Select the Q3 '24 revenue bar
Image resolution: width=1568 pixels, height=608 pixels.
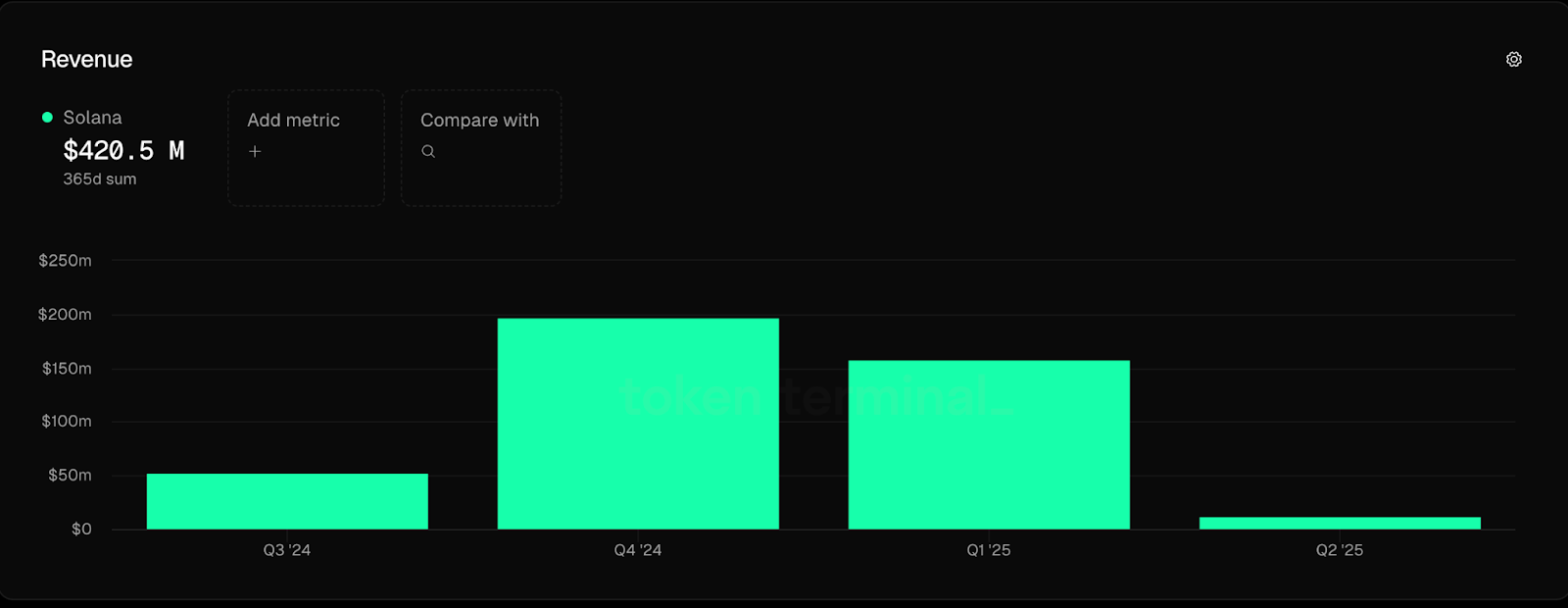(287, 501)
